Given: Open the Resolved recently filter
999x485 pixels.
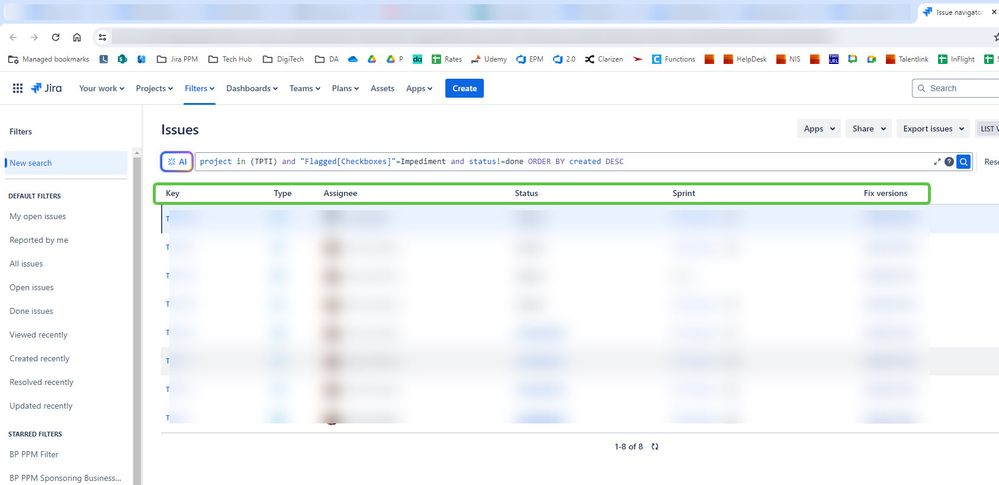Looking at the screenshot, I should (x=41, y=382).
